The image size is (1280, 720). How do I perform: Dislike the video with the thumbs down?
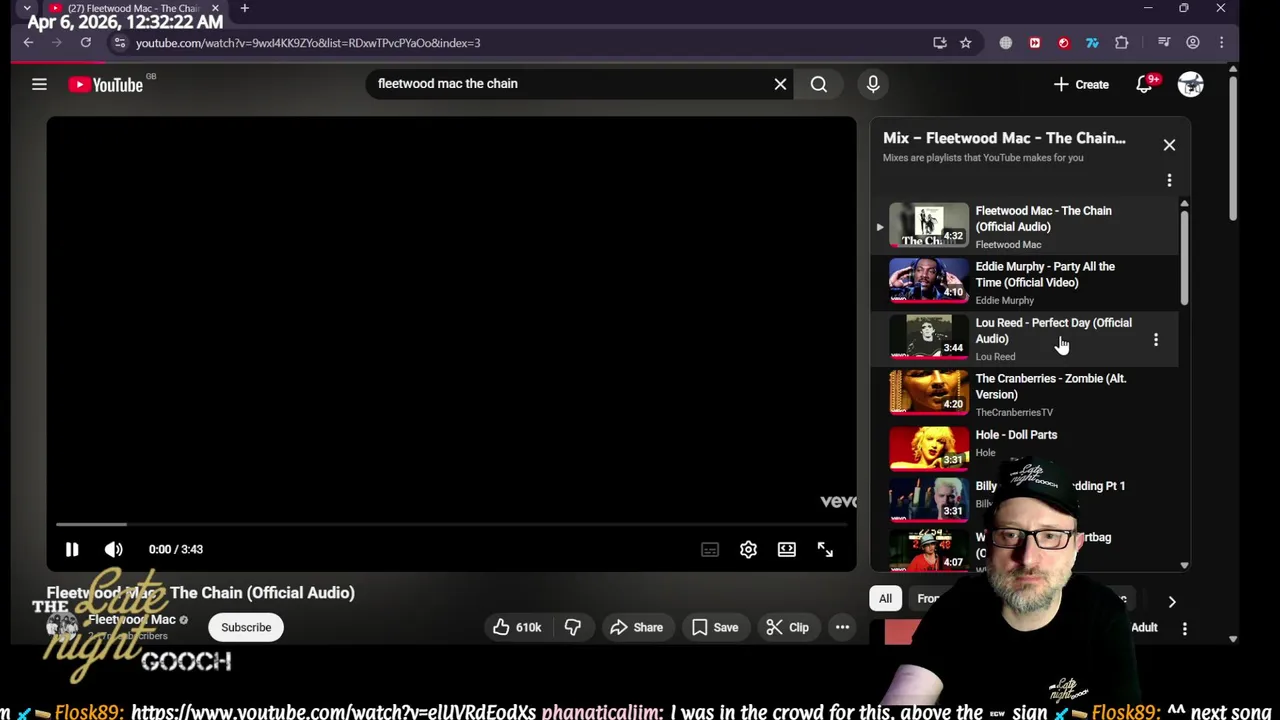573,627
